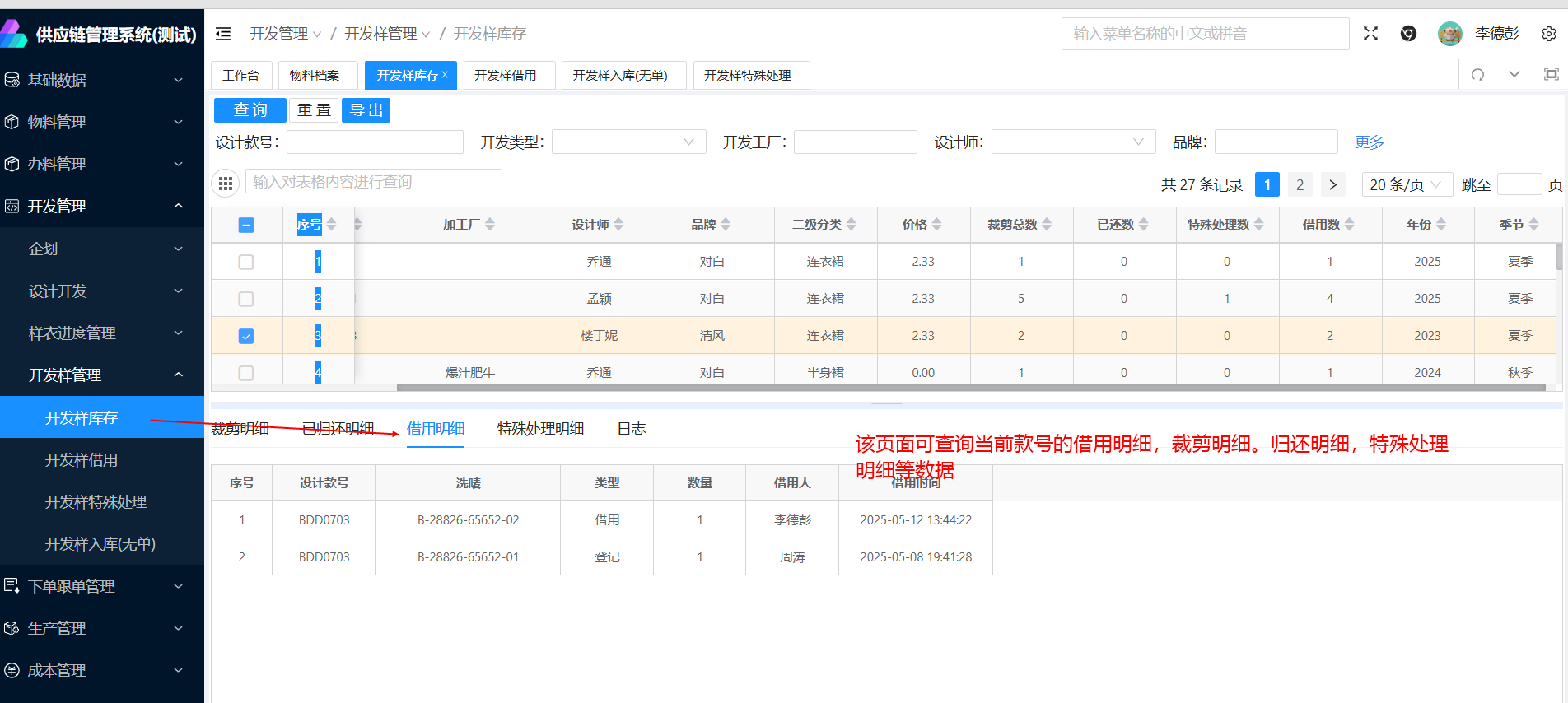This screenshot has height=703, width=1568.
Task: Close the 开发样库存 tab
Action: [x=446, y=74]
